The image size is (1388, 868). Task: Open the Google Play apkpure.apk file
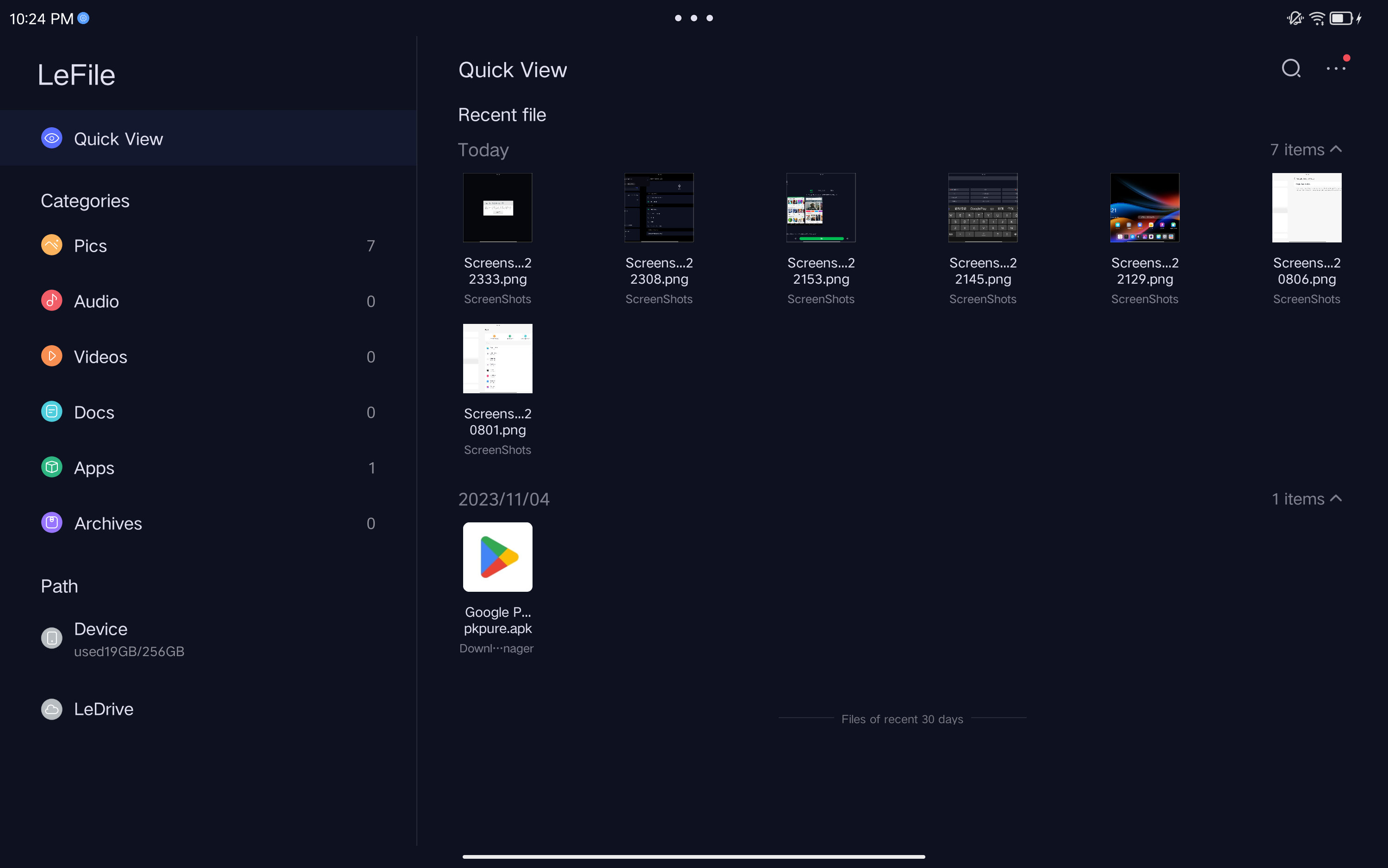click(x=497, y=557)
